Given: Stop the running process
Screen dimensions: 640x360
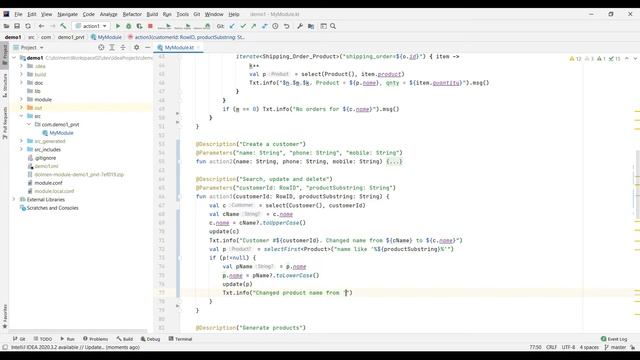Looking at the screenshot, I should pyautogui.click(x=150, y=26).
